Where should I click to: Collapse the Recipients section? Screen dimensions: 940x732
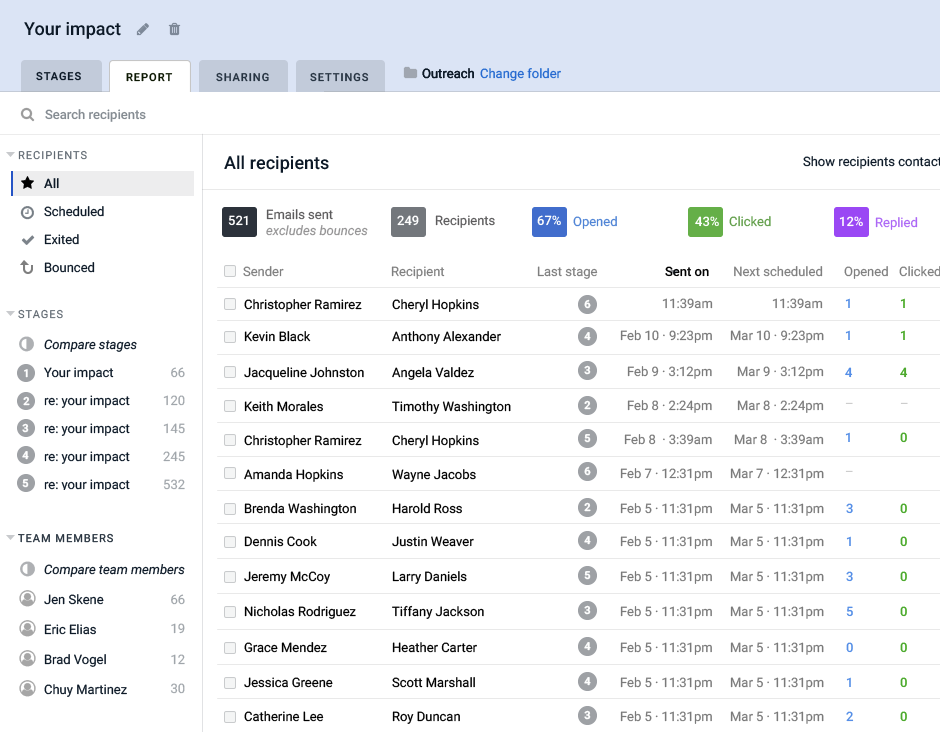click(11, 155)
